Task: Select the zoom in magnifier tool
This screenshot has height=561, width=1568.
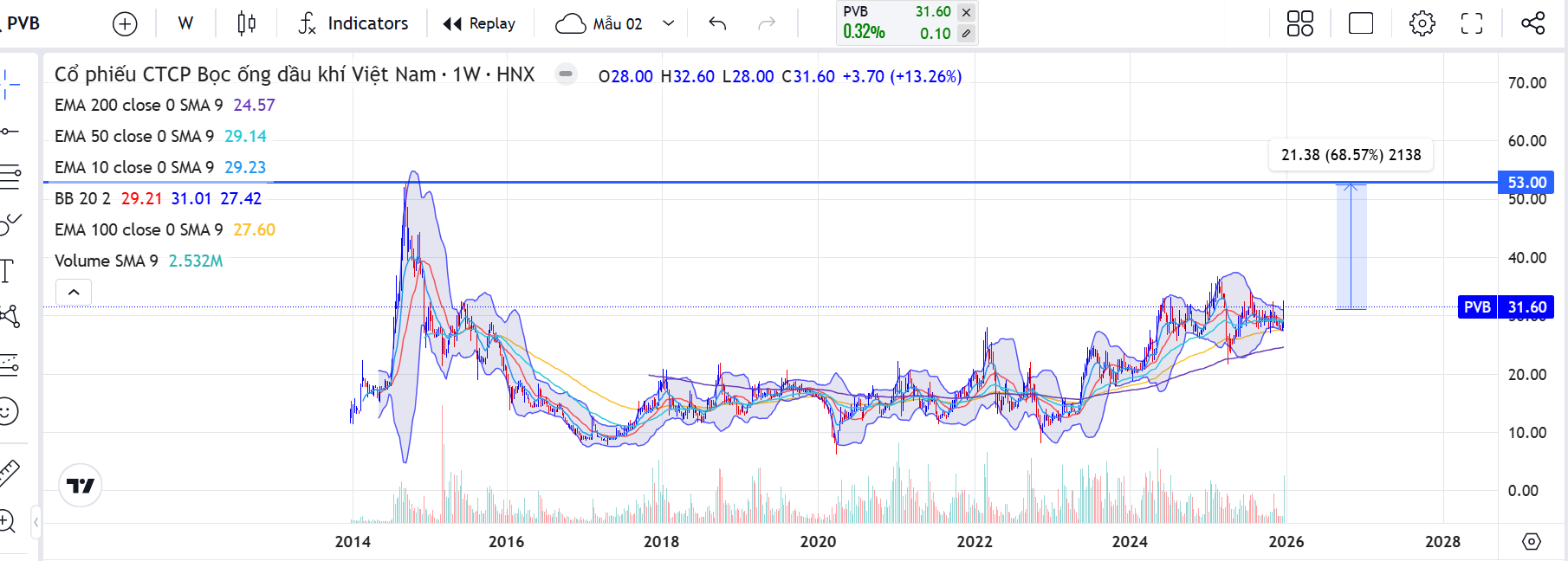Action: pyautogui.click(x=8, y=521)
